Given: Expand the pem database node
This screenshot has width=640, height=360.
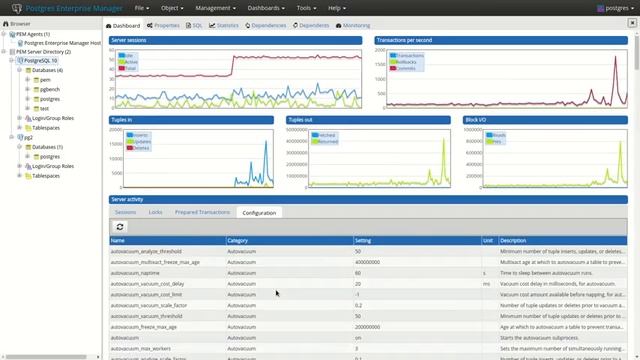Looking at the screenshot, I should pyautogui.click(x=27, y=80).
